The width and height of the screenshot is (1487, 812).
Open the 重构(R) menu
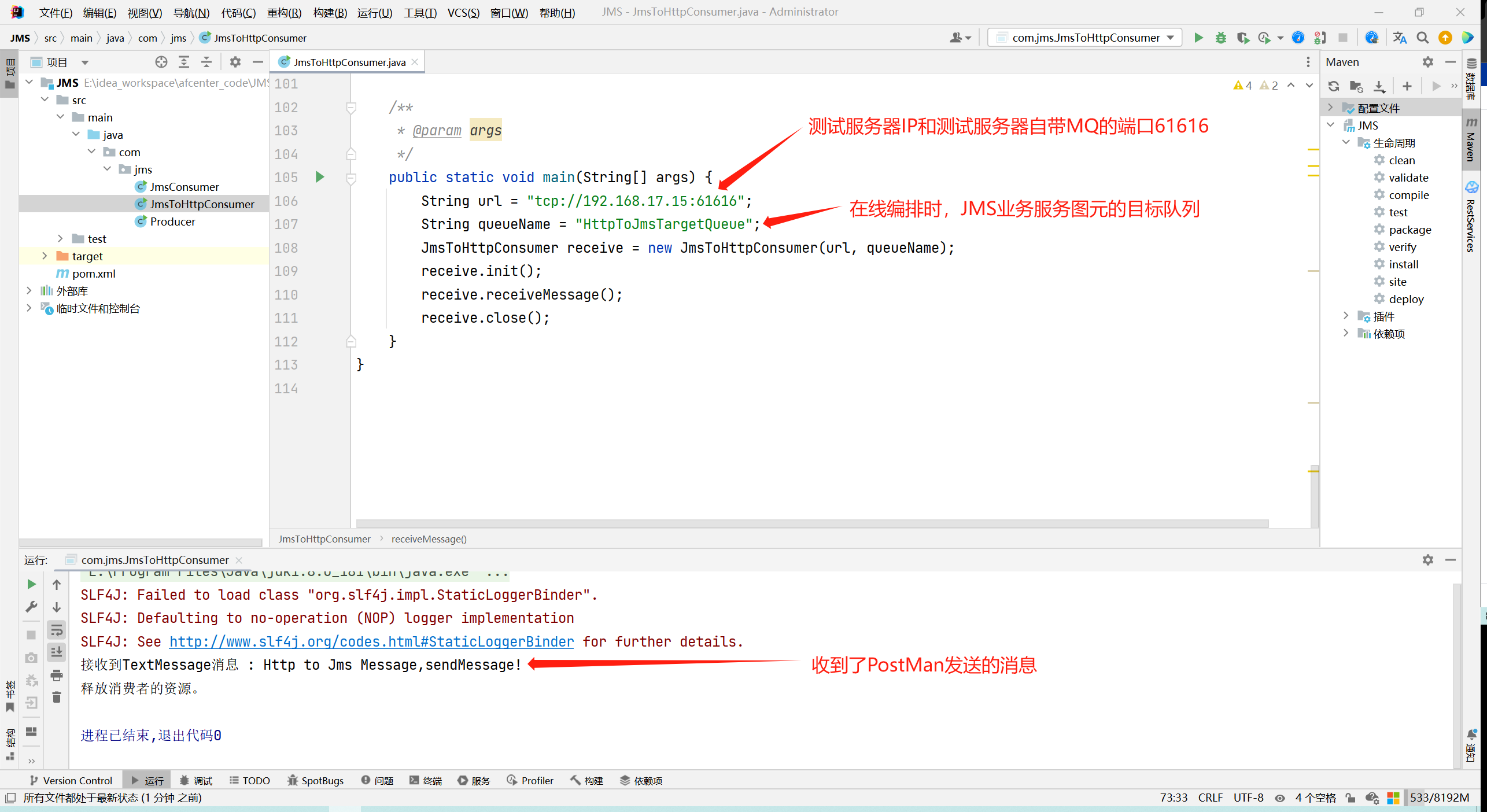(284, 12)
